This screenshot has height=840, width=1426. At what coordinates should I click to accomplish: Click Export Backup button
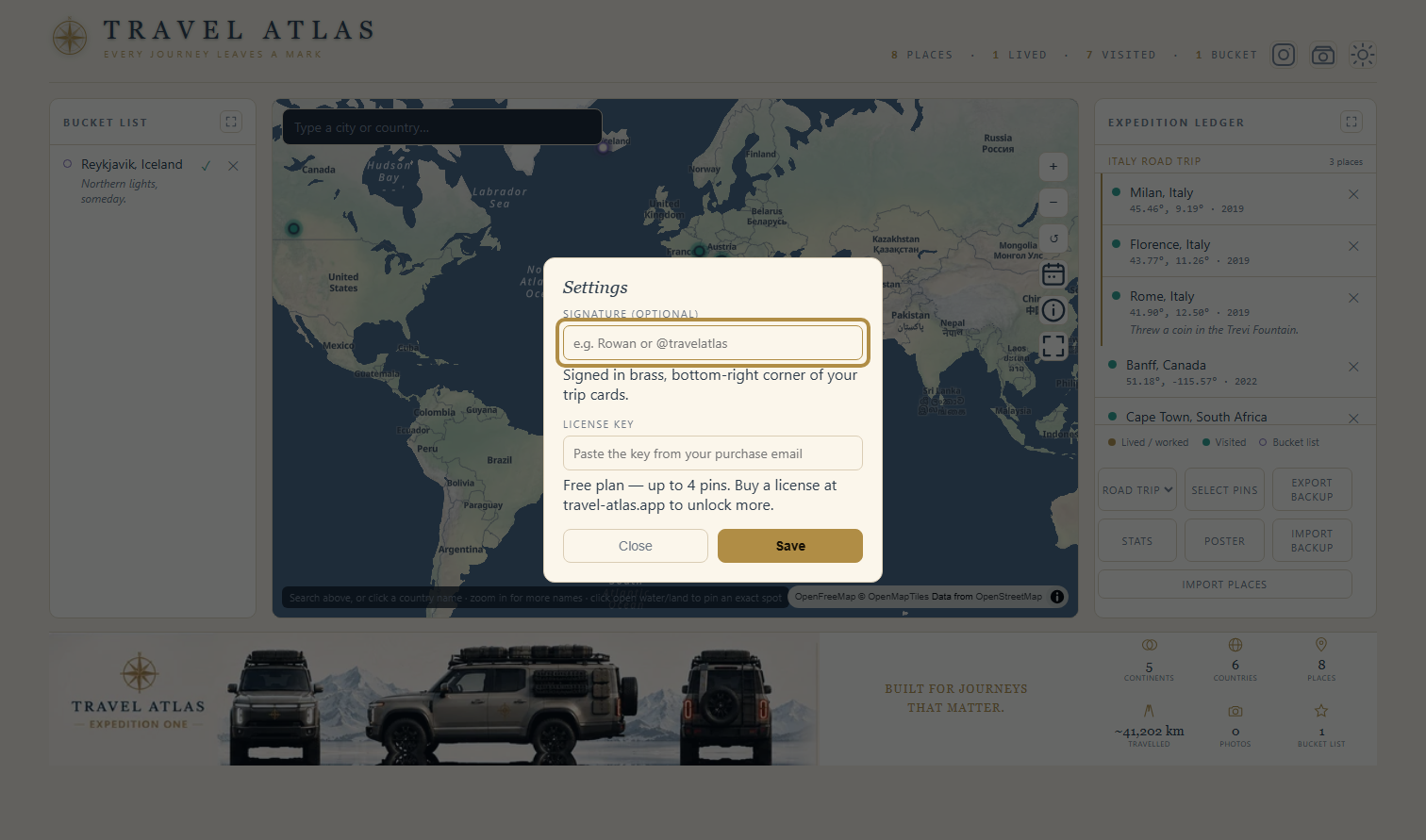coord(1312,490)
